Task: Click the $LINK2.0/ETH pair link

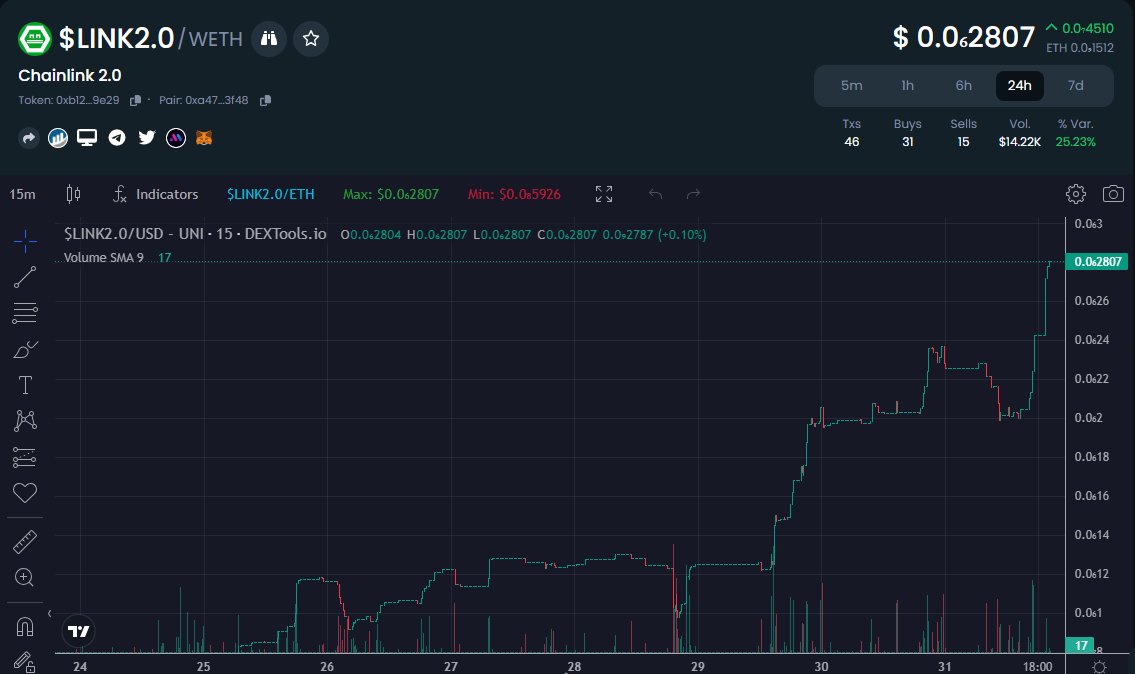Action: [270, 194]
